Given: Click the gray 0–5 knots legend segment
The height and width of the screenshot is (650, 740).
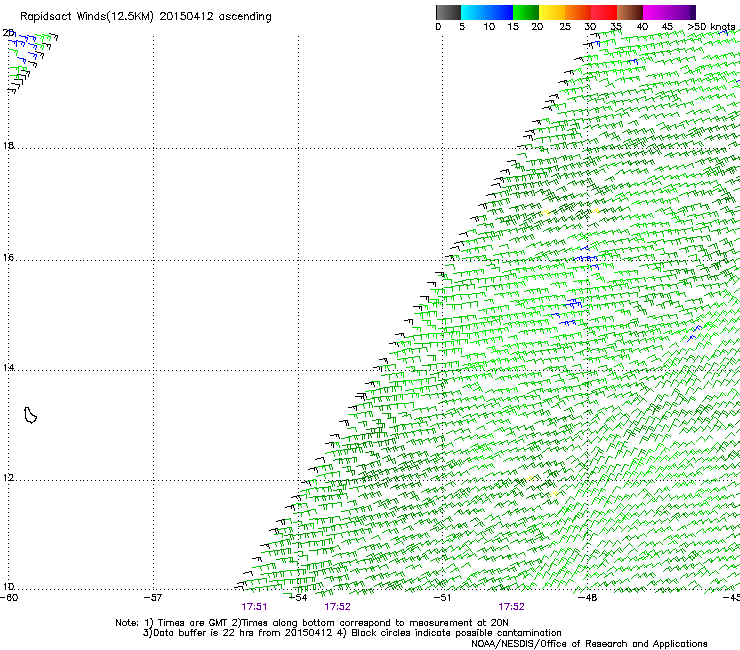Looking at the screenshot, I should pyautogui.click(x=448, y=12).
